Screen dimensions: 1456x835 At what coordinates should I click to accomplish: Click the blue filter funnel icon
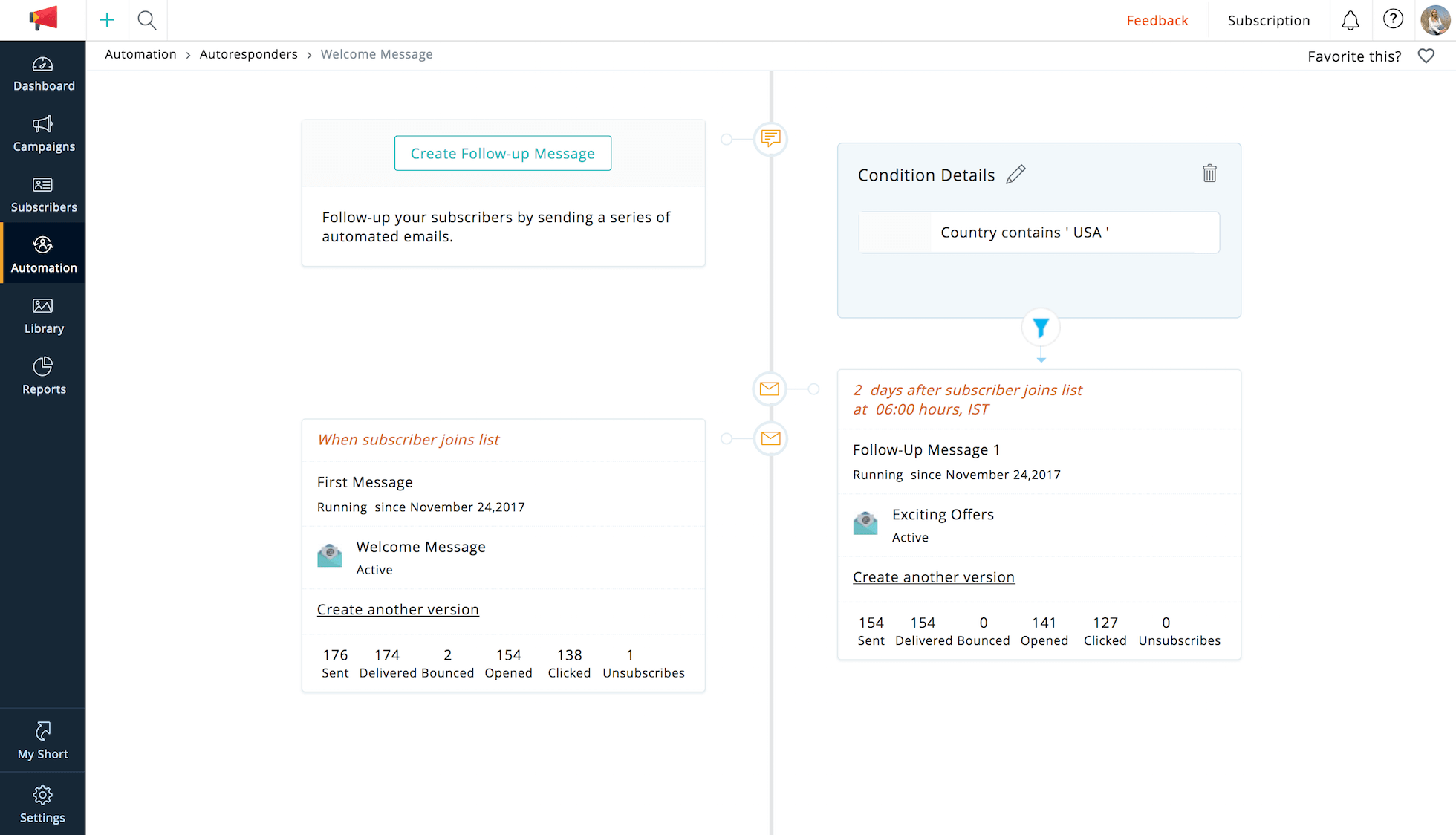click(x=1040, y=327)
